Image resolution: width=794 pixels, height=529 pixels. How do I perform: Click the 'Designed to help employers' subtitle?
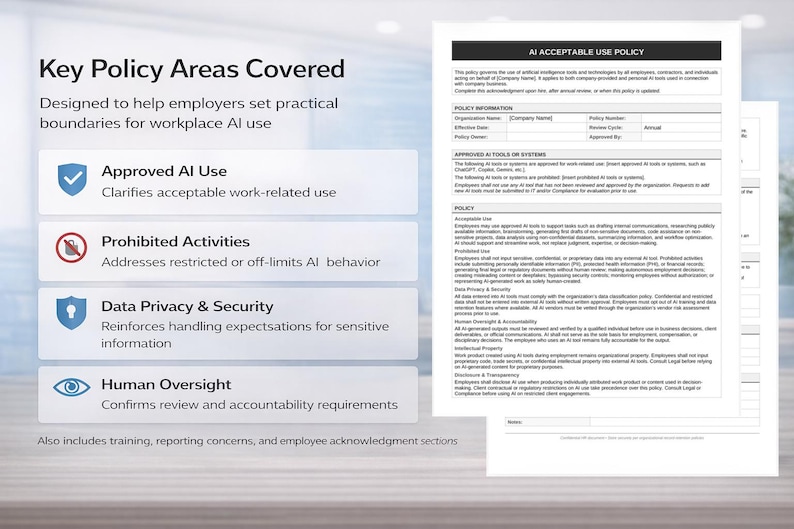click(189, 113)
